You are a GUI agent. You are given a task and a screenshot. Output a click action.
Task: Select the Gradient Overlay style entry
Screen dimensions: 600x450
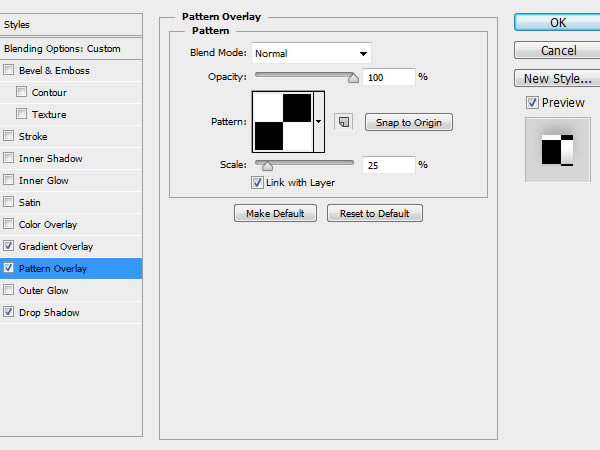[71, 246]
